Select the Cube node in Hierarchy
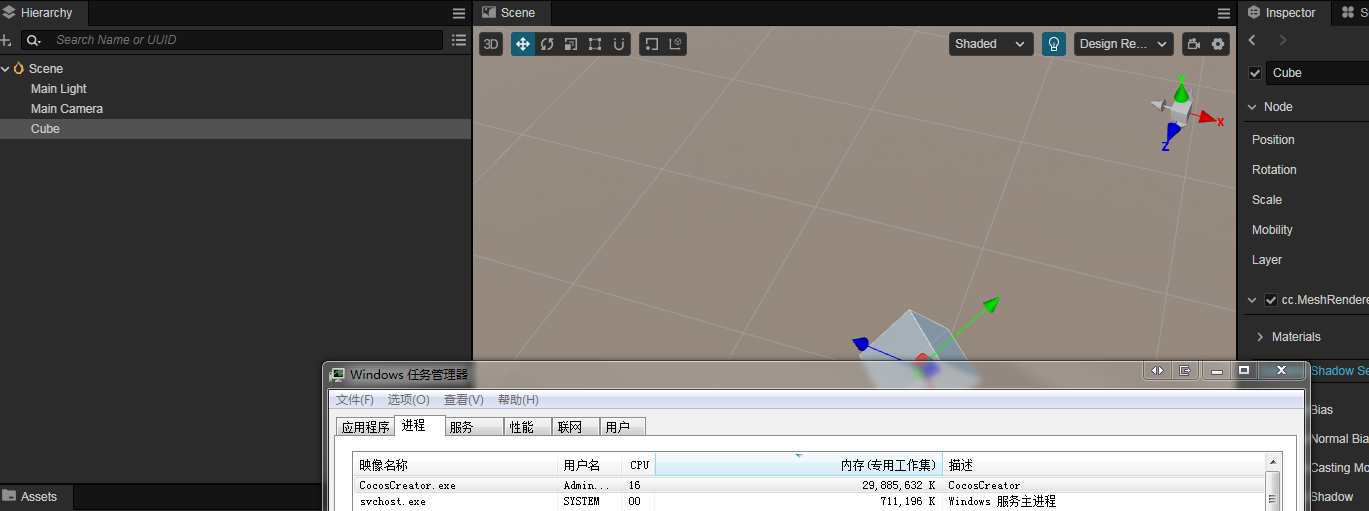 click(x=235, y=129)
